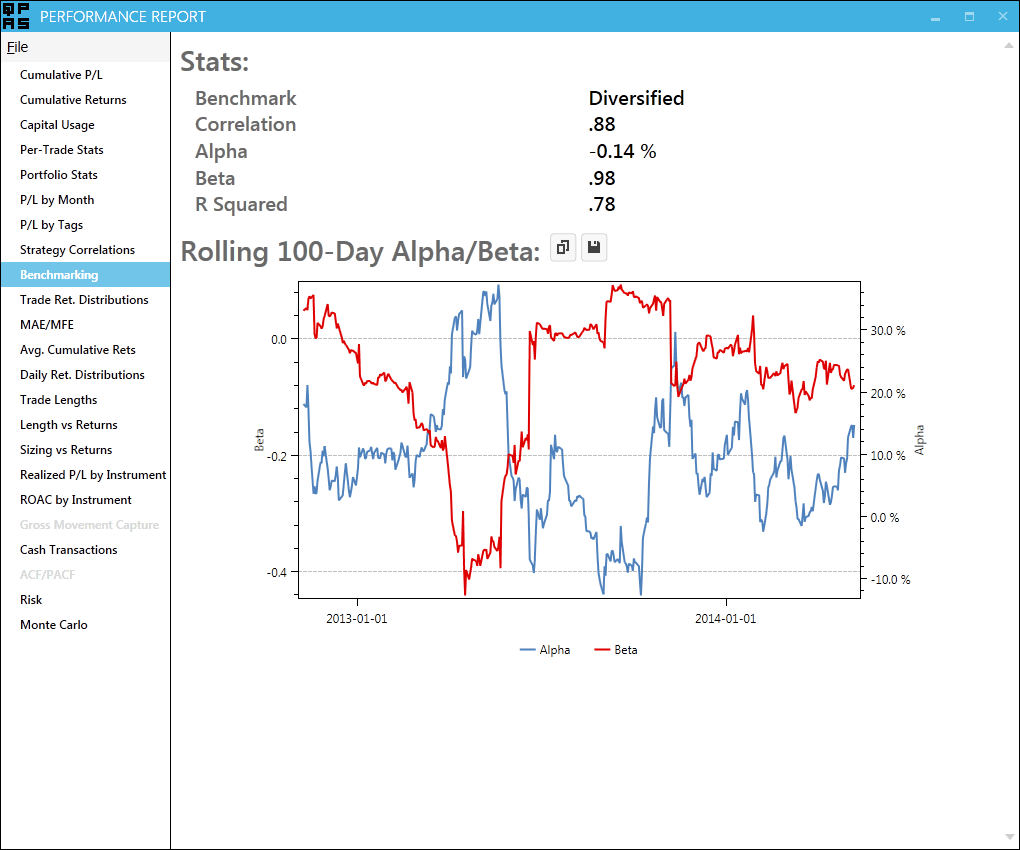Image resolution: width=1020 pixels, height=850 pixels.
Task: Click the QPAS app logo icon
Action: 16,16
